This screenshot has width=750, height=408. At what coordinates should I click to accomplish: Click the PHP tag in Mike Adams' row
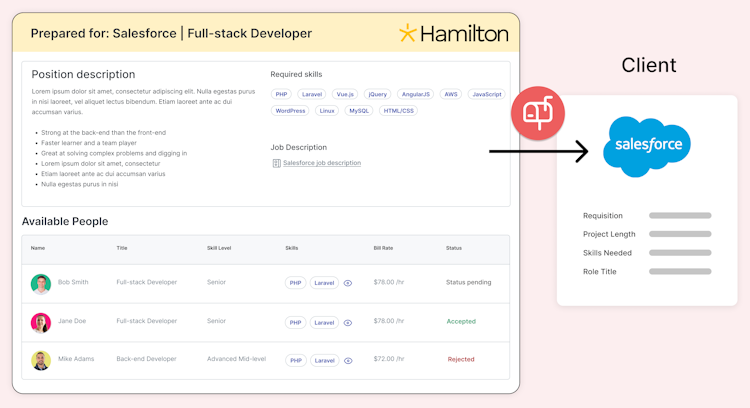[296, 361]
